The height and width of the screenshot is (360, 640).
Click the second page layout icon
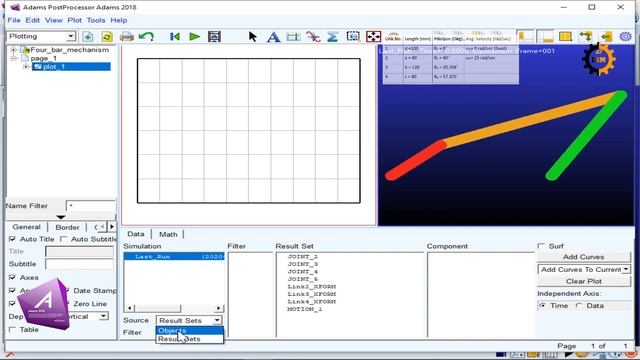pyautogui.click(x=545, y=37)
